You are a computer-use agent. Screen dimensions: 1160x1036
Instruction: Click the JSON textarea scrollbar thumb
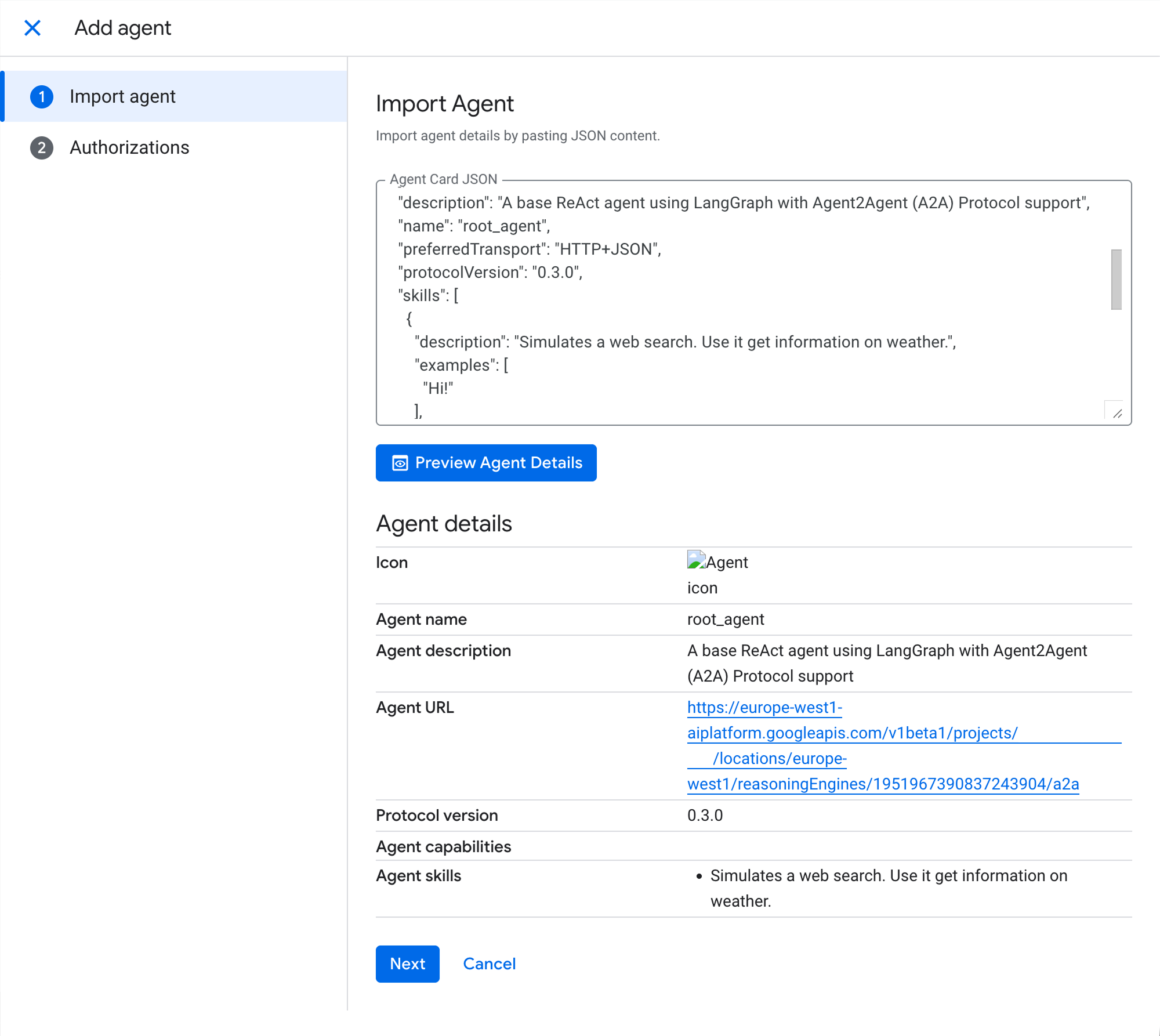point(1116,280)
